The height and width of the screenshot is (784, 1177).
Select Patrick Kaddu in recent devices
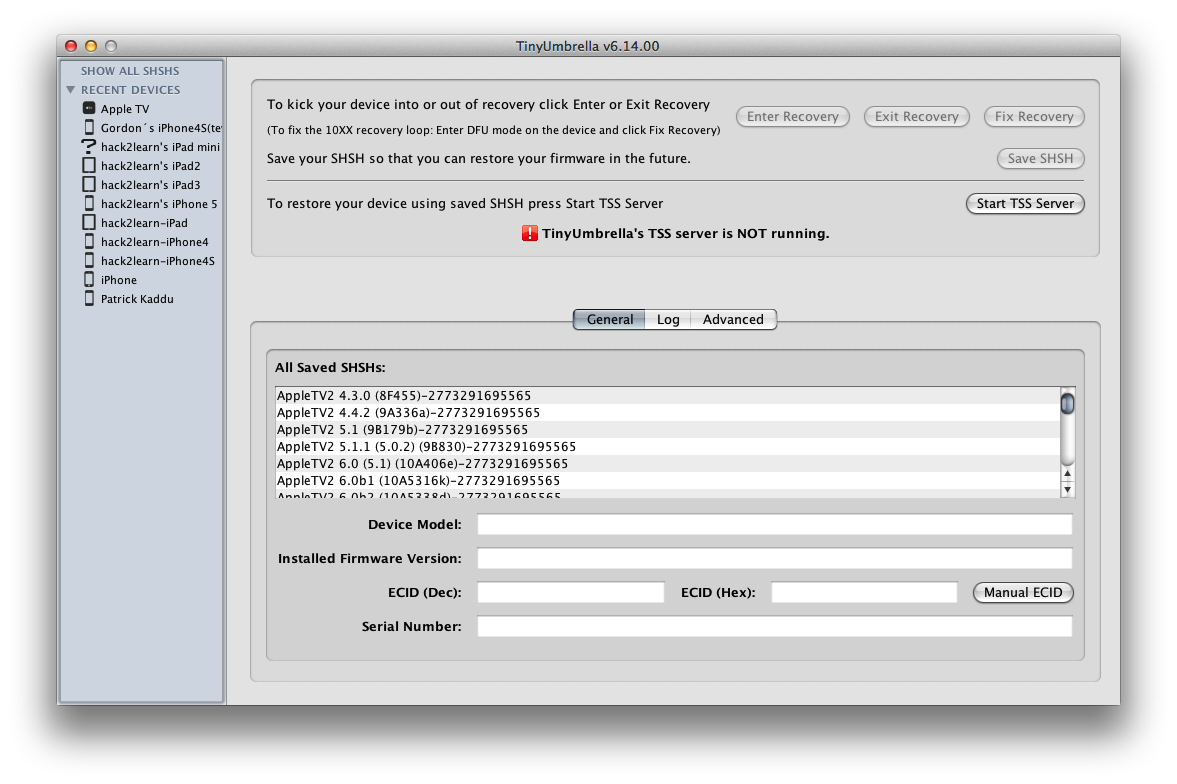coord(137,299)
